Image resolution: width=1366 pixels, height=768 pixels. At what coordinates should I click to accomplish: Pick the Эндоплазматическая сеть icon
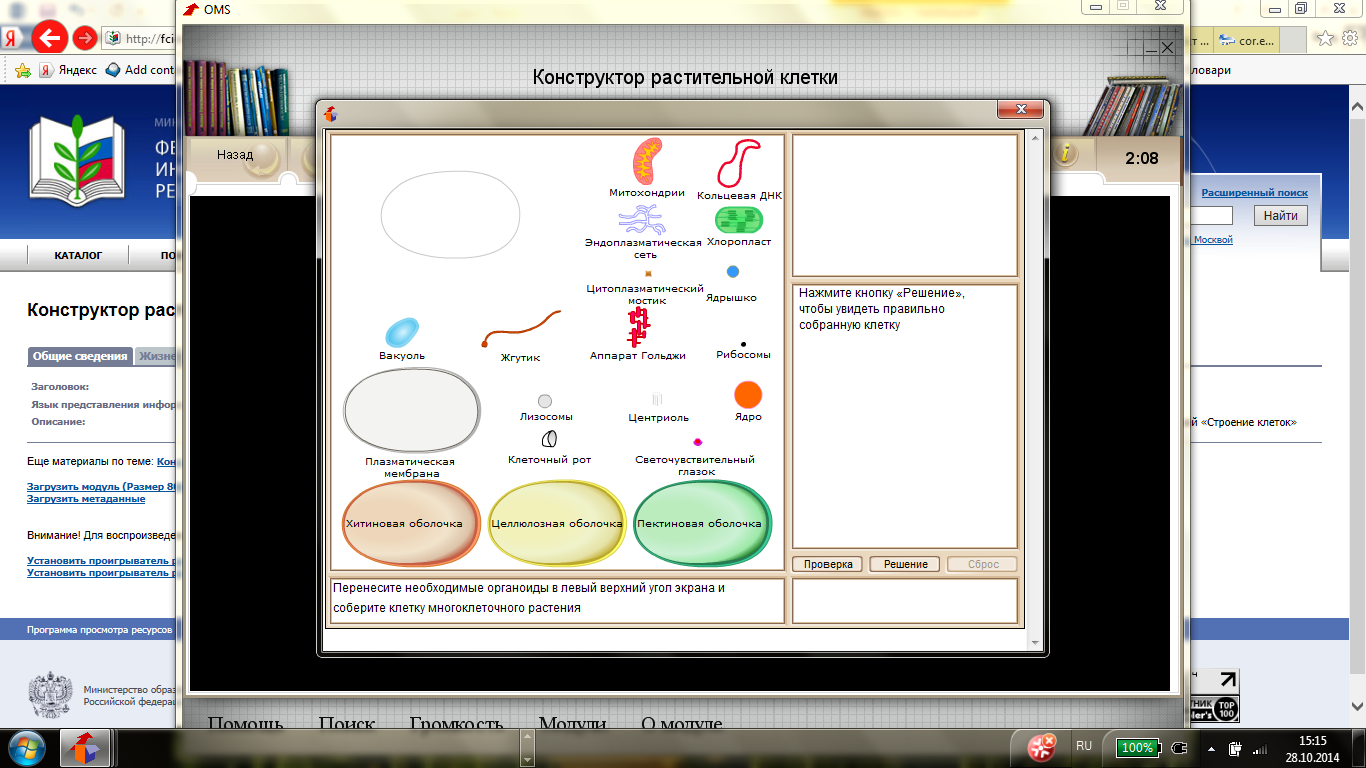coord(641,219)
